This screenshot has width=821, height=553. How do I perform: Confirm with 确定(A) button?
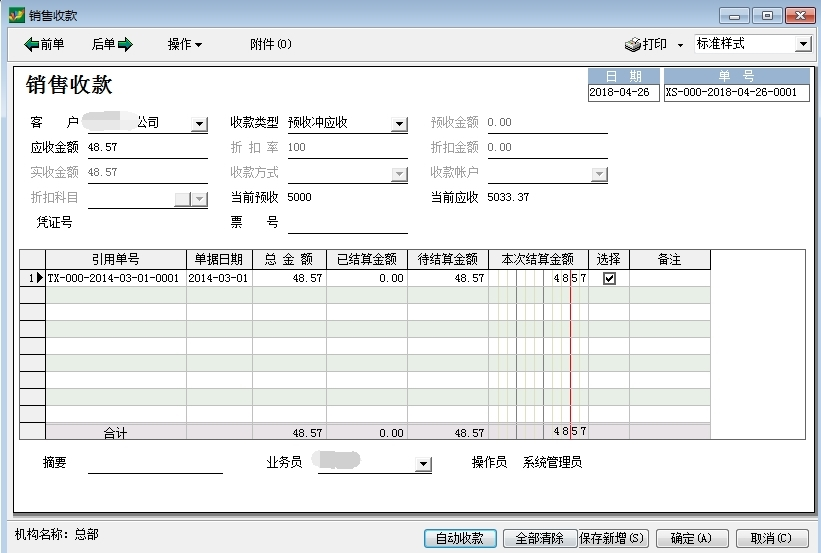tap(692, 538)
